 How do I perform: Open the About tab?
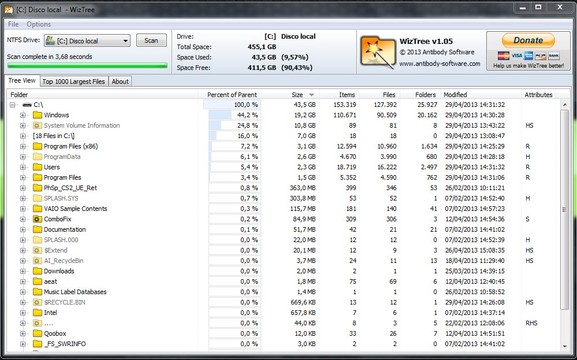click(120, 81)
